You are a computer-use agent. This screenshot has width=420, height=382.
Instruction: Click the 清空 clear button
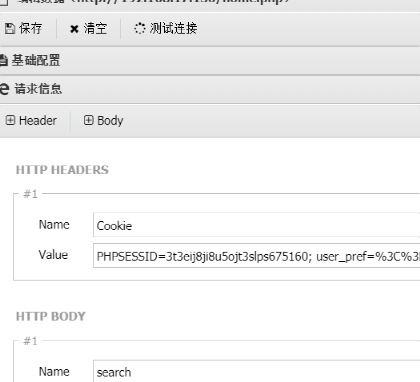pyautogui.click(x=88, y=29)
